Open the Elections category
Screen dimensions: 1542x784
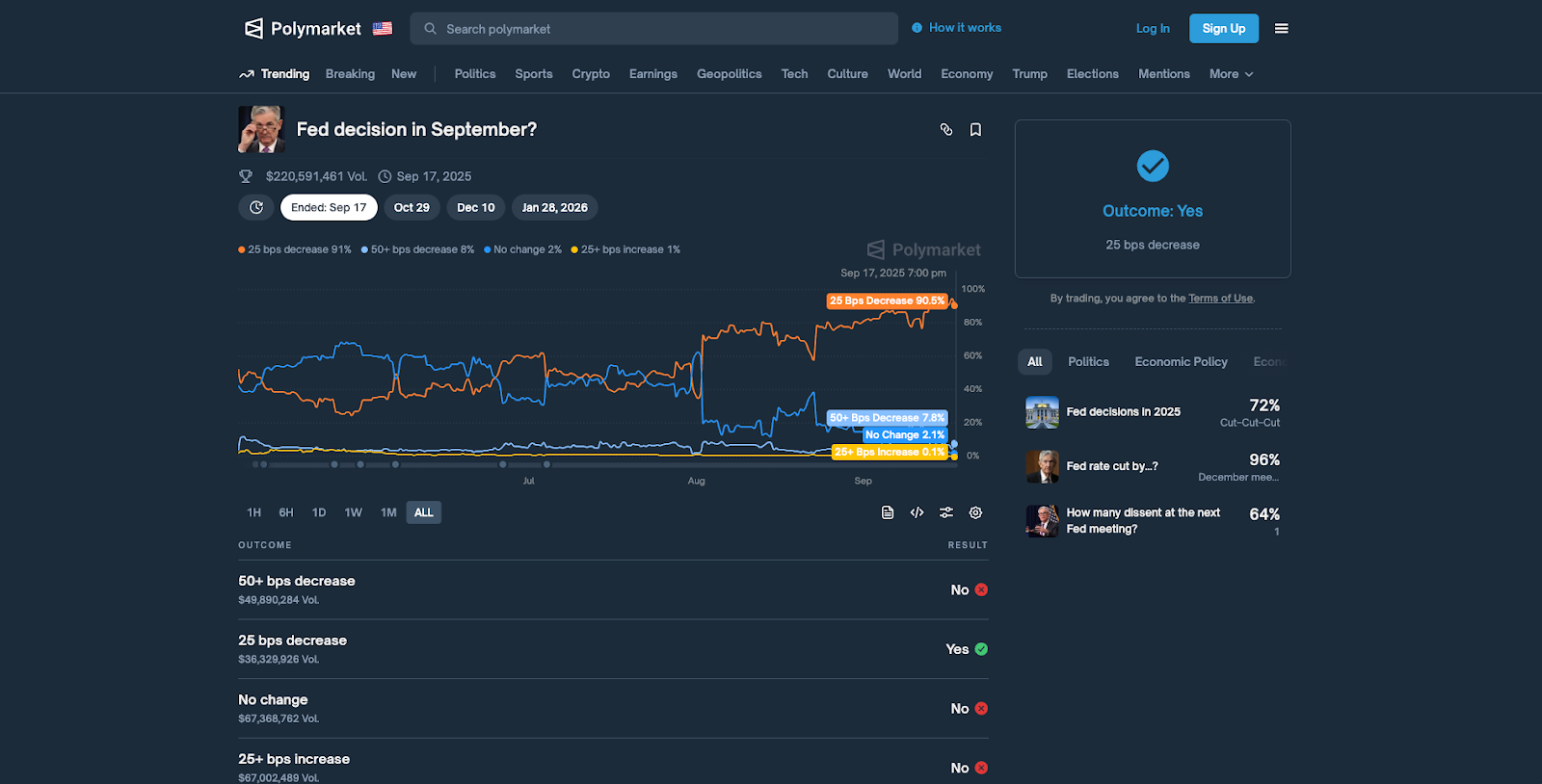click(x=1093, y=74)
